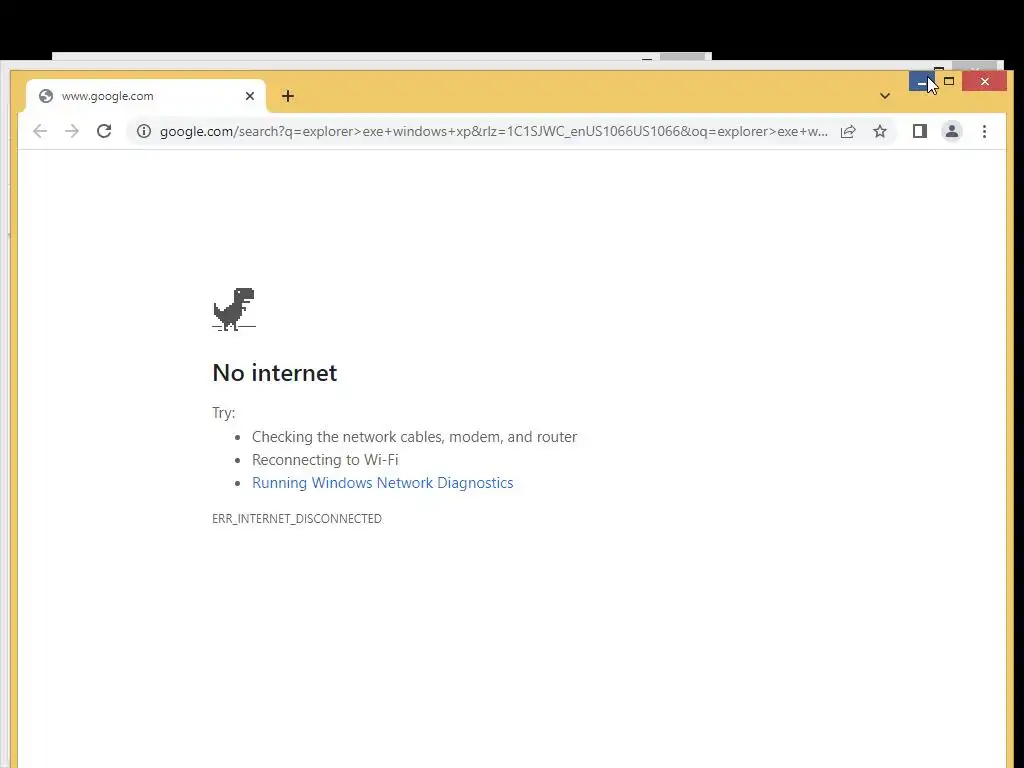View site information icon in address bar
The height and width of the screenshot is (768, 1024).
pyautogui.click(x=144, y=131)
